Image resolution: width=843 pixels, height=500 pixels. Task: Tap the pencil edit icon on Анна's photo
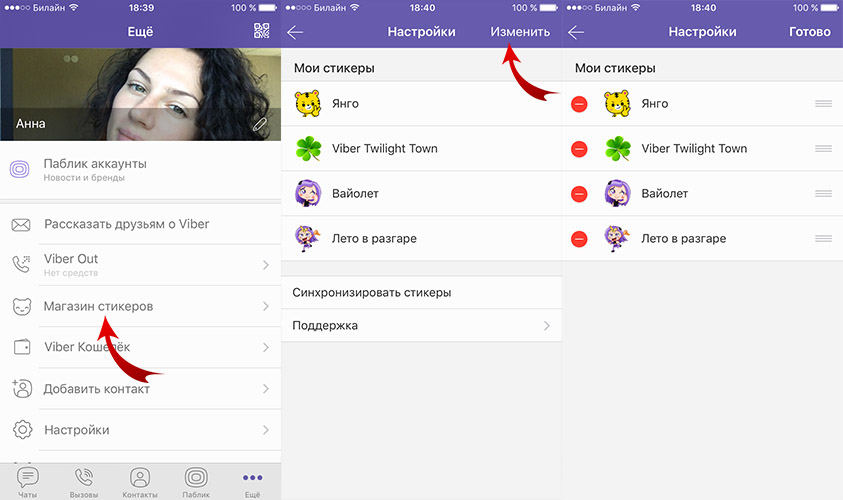click(x=260, y=124)
